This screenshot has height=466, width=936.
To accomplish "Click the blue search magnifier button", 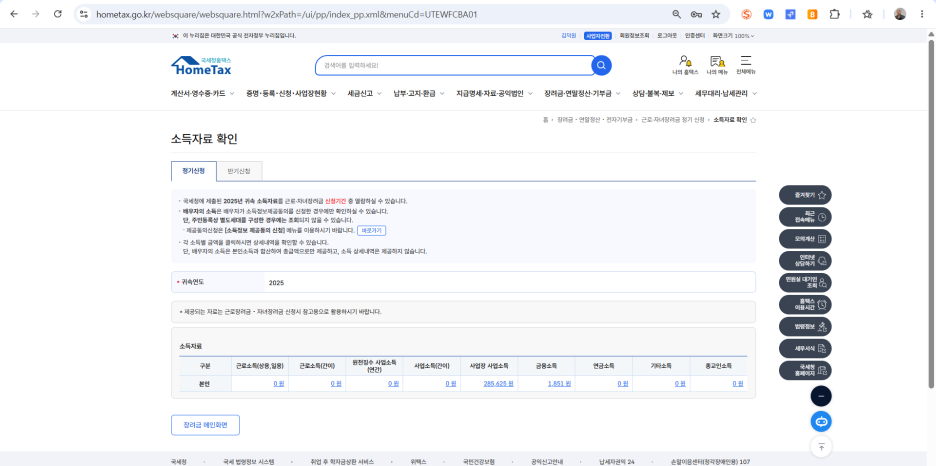I will coord(601,66).
